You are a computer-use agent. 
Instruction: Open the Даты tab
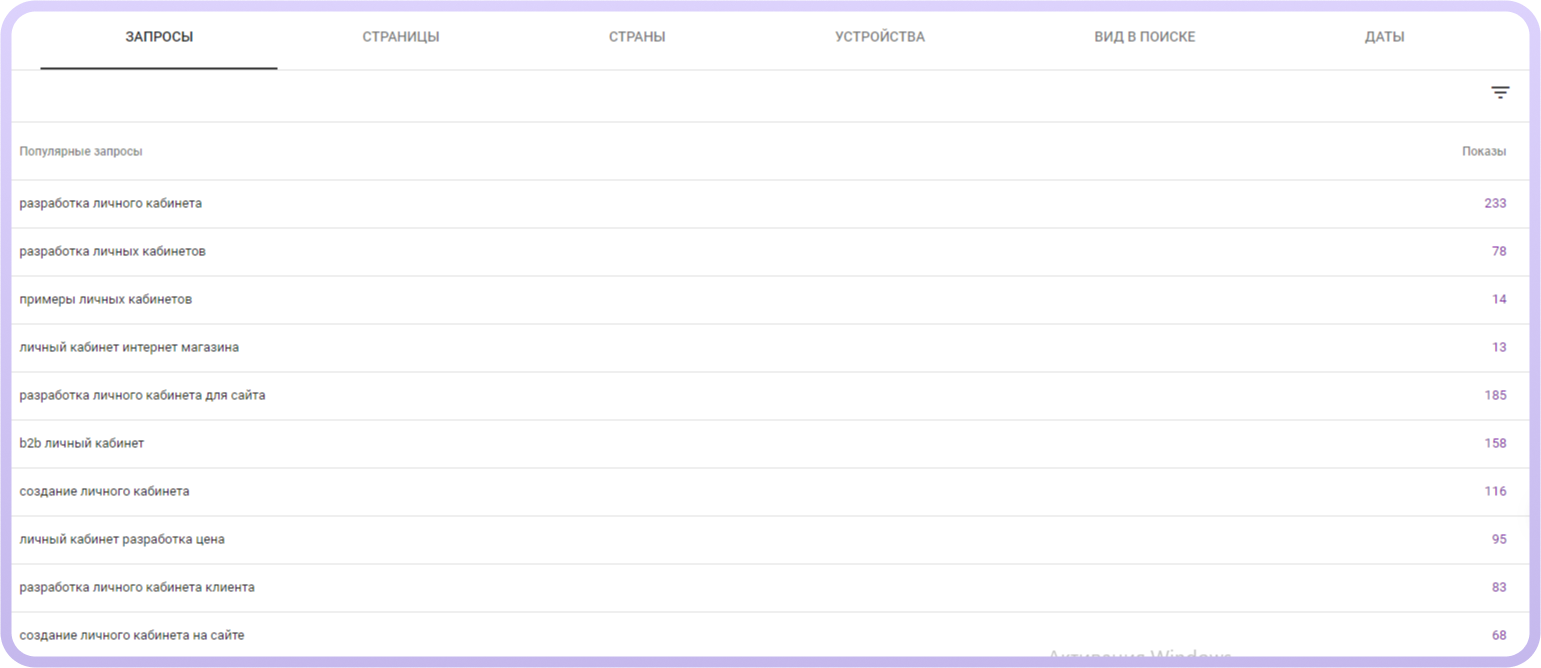tap(1384, 37)
